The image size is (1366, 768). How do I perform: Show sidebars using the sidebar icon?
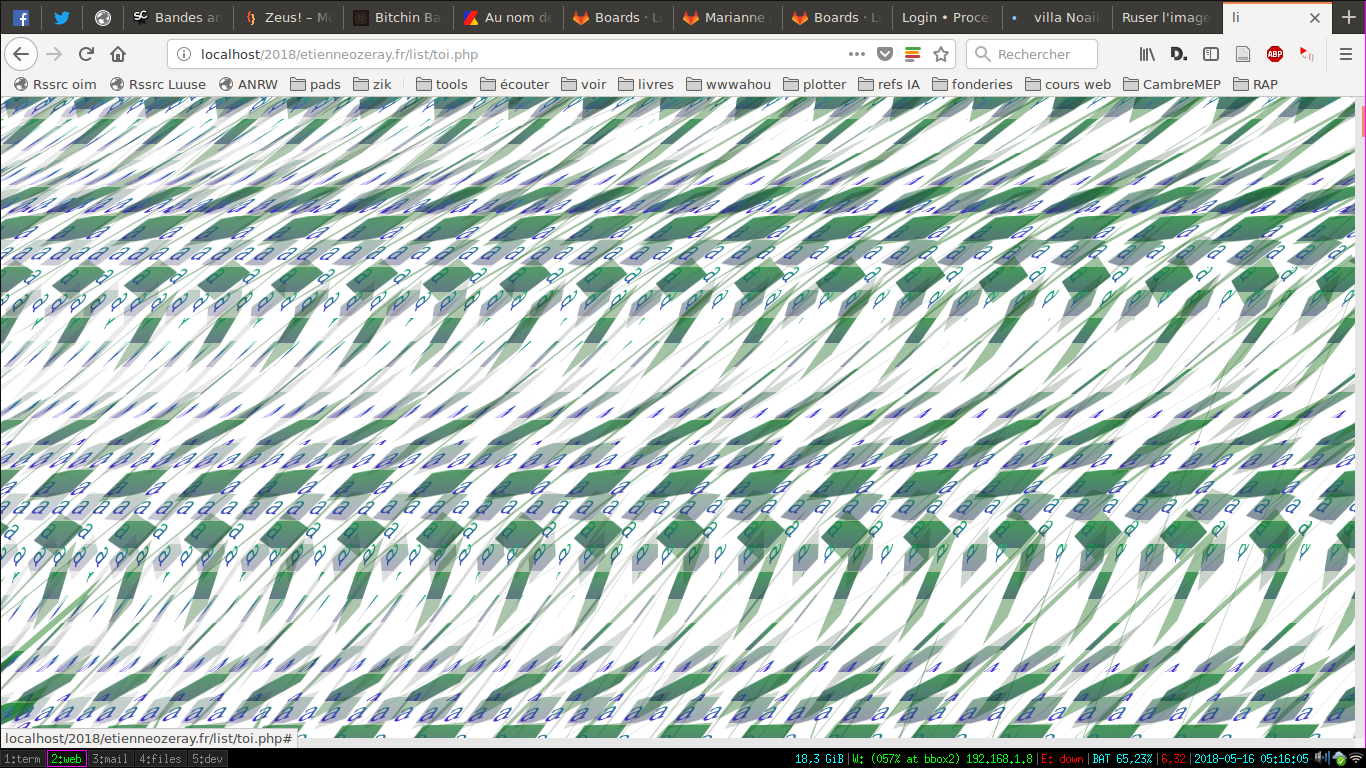[x=1210, y=54]
